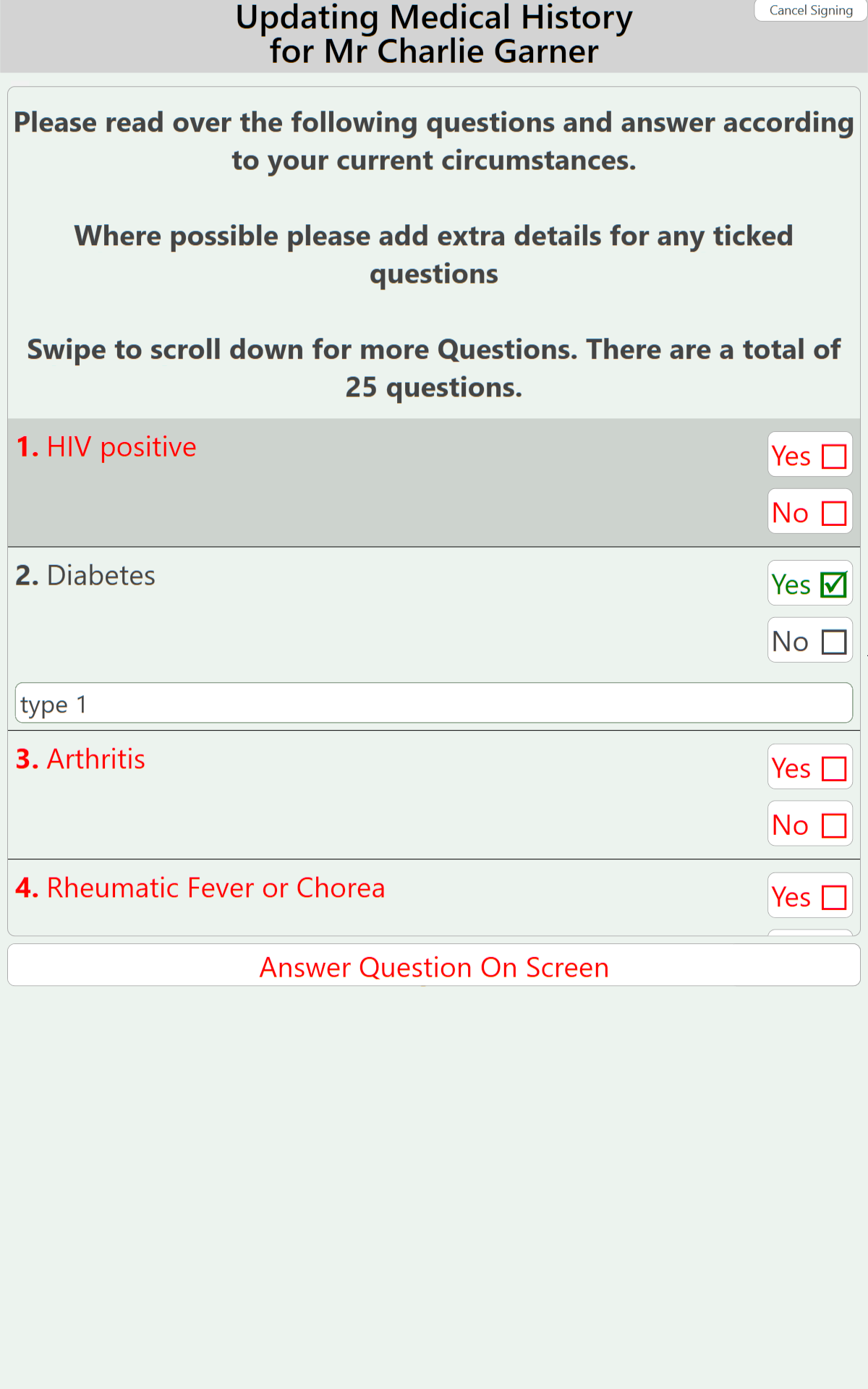Select the Diabetes question label

[x=101, y=576]
